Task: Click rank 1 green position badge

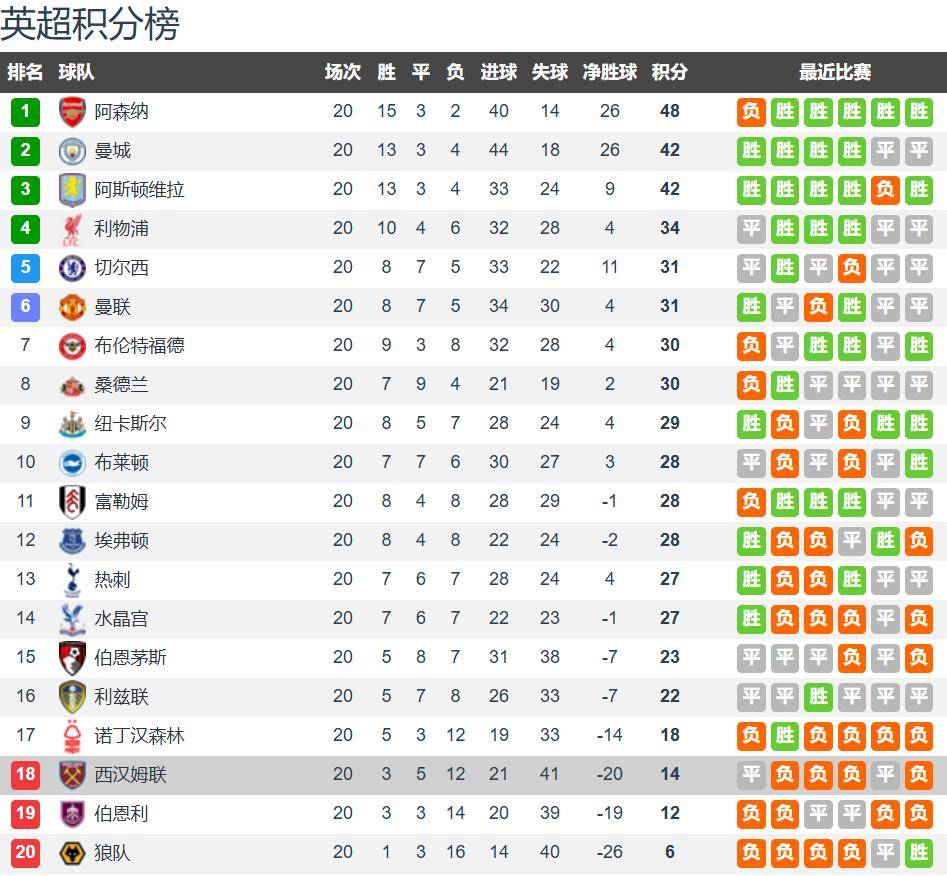Action: pyautogui.click(x=25, y=111)
